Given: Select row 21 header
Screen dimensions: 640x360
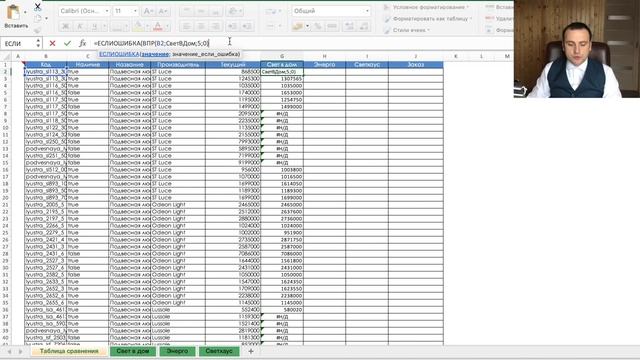Looking at the screenshot, I should (x=6, y=204).
